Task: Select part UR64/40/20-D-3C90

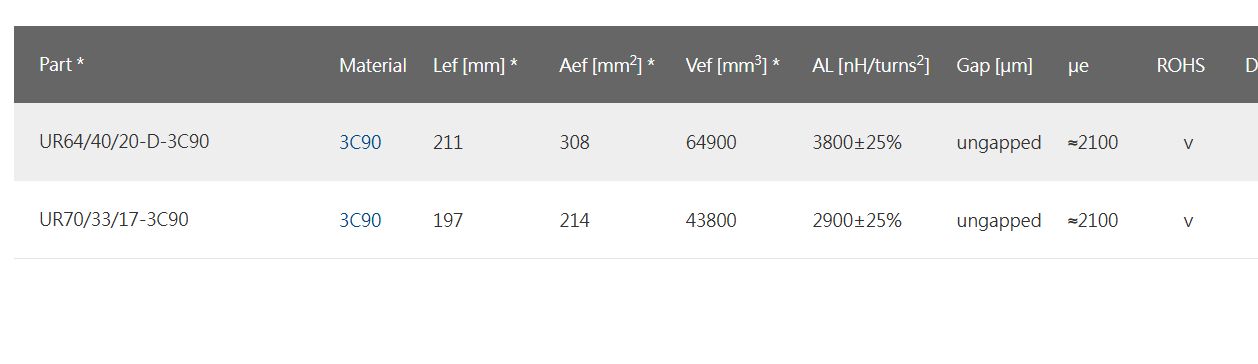Action: (x=124, y=142)
